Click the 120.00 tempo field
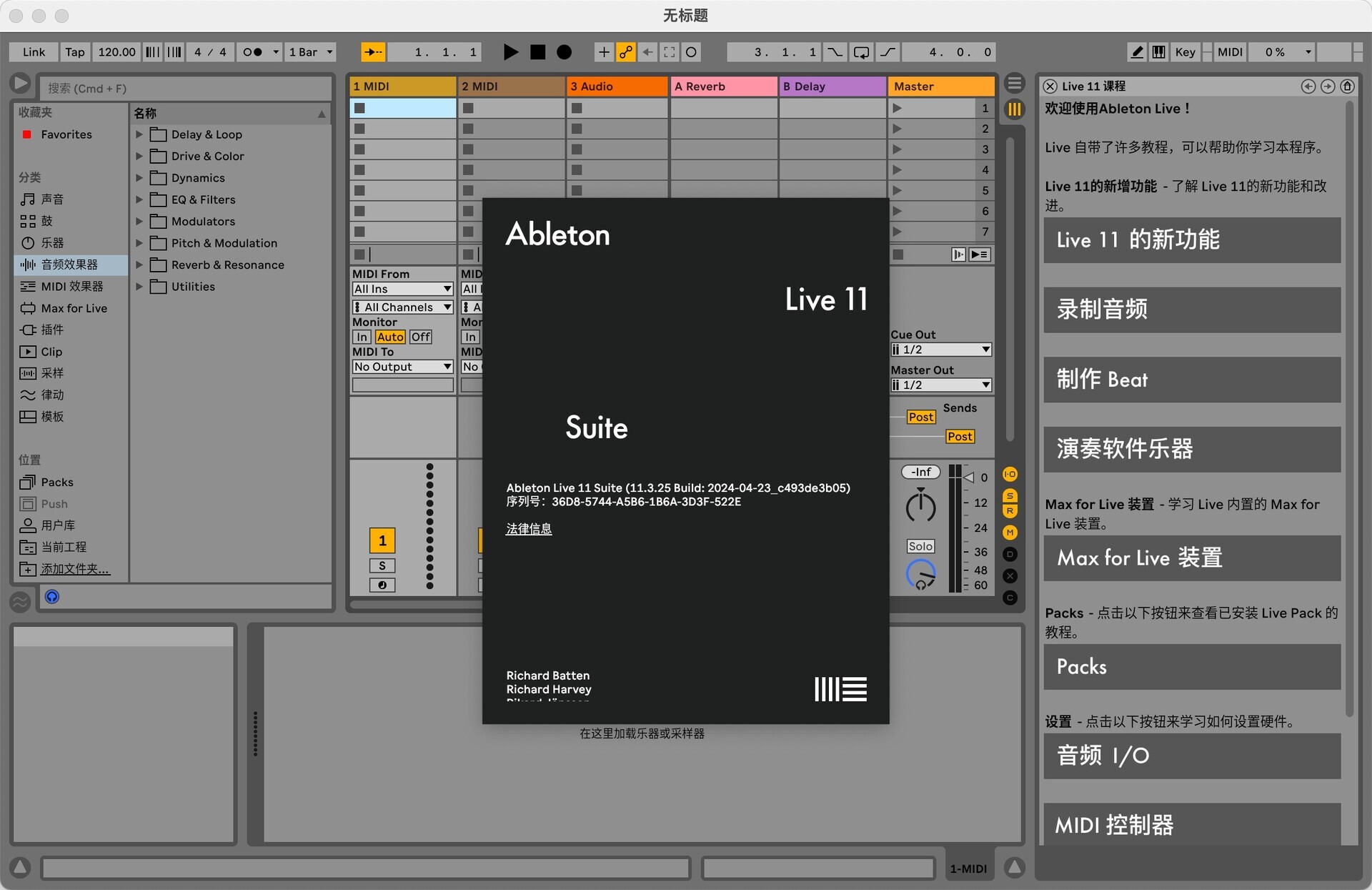Screen dimensions: 1372x890 point(116,52)
